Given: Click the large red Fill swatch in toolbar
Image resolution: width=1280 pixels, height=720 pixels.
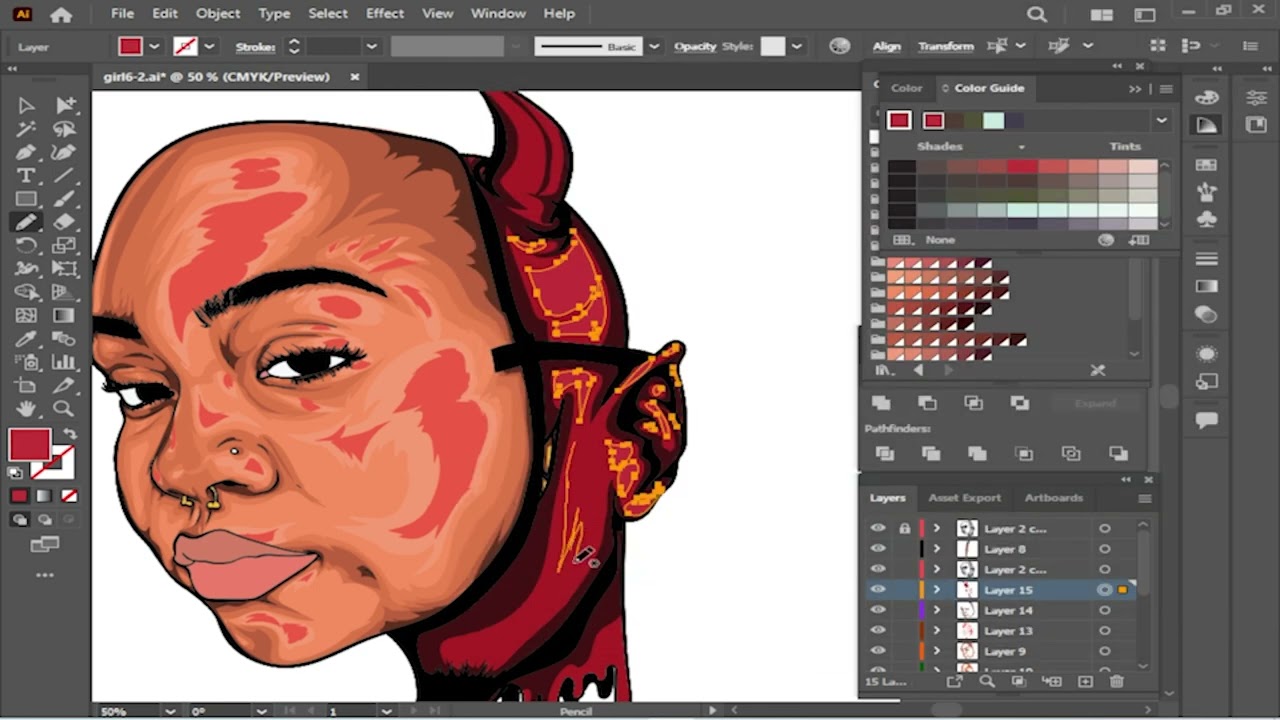Looking at the screenshot, I should click(x=29, y=446).
